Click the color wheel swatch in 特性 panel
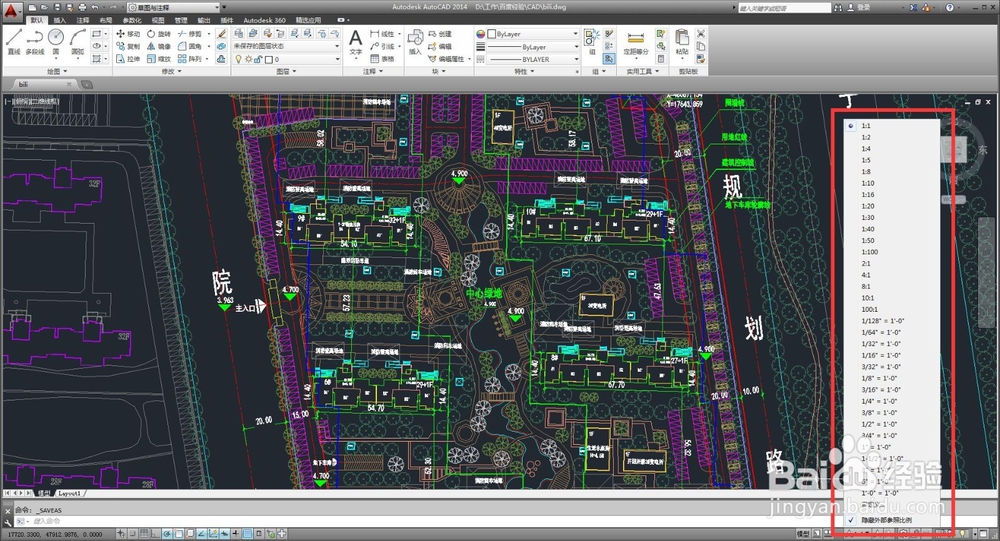 tap(480, 34)
